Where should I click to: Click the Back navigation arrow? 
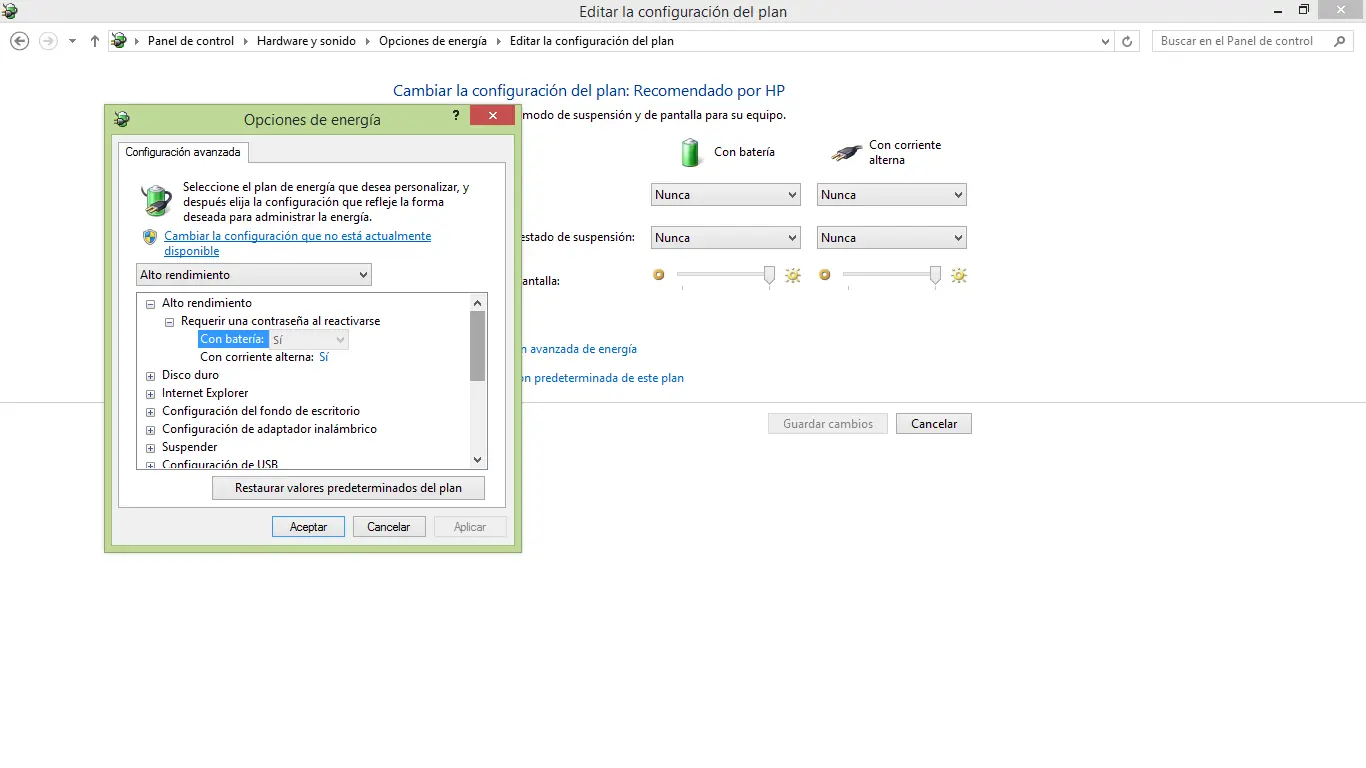coord(19,41)
